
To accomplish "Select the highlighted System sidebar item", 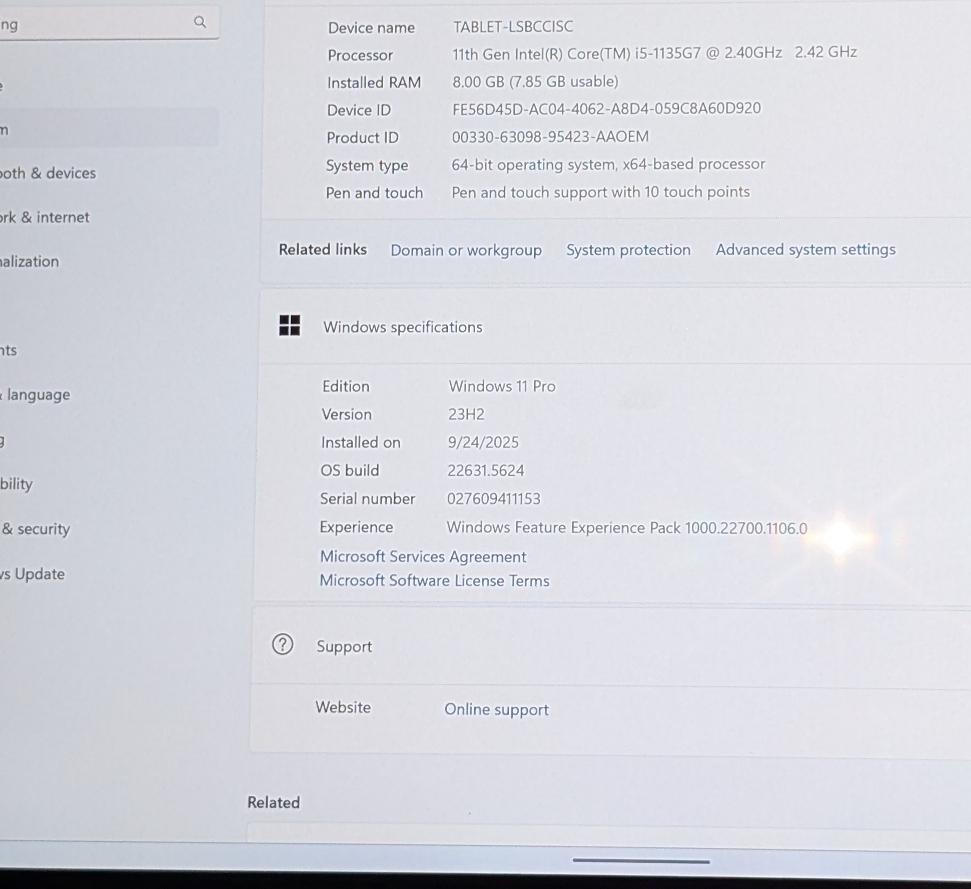I will (100, 129).
